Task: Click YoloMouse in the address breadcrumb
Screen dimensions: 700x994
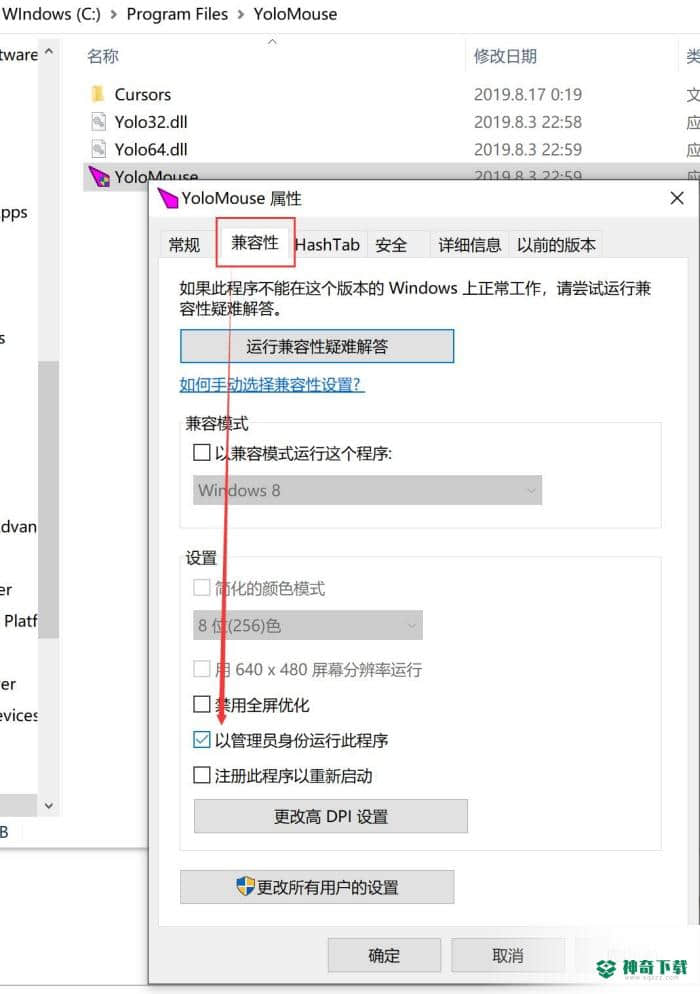Action: pos(295,14)
